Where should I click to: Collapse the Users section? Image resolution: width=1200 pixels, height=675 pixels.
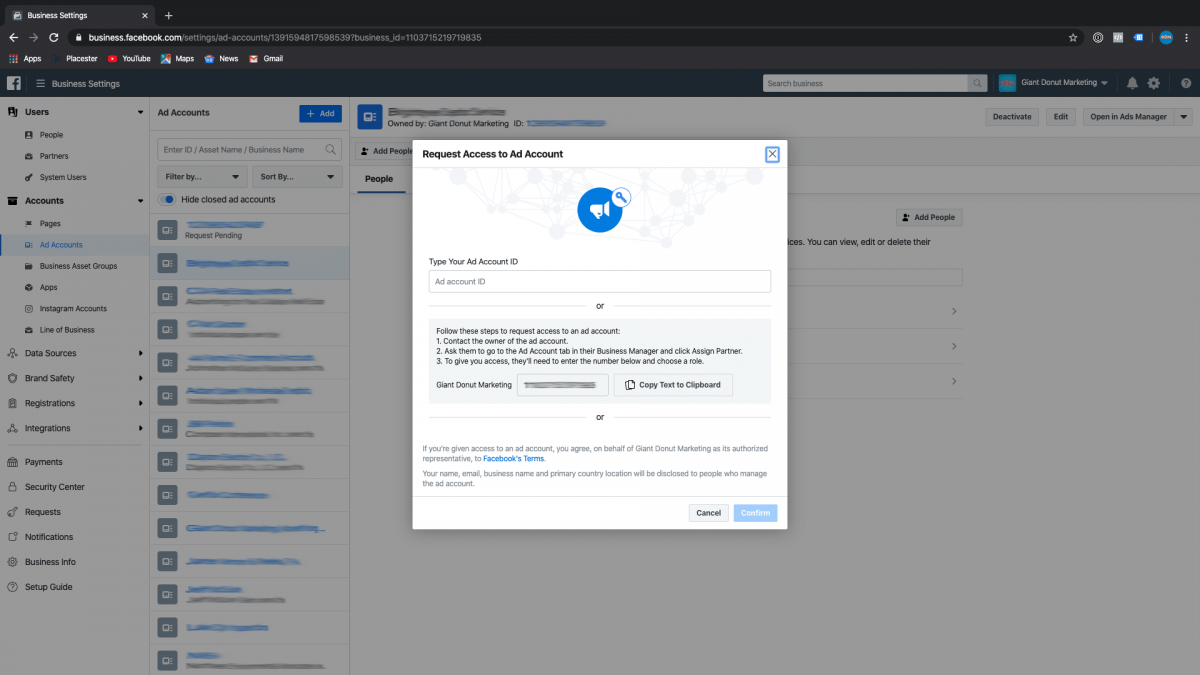pos(140,112)
